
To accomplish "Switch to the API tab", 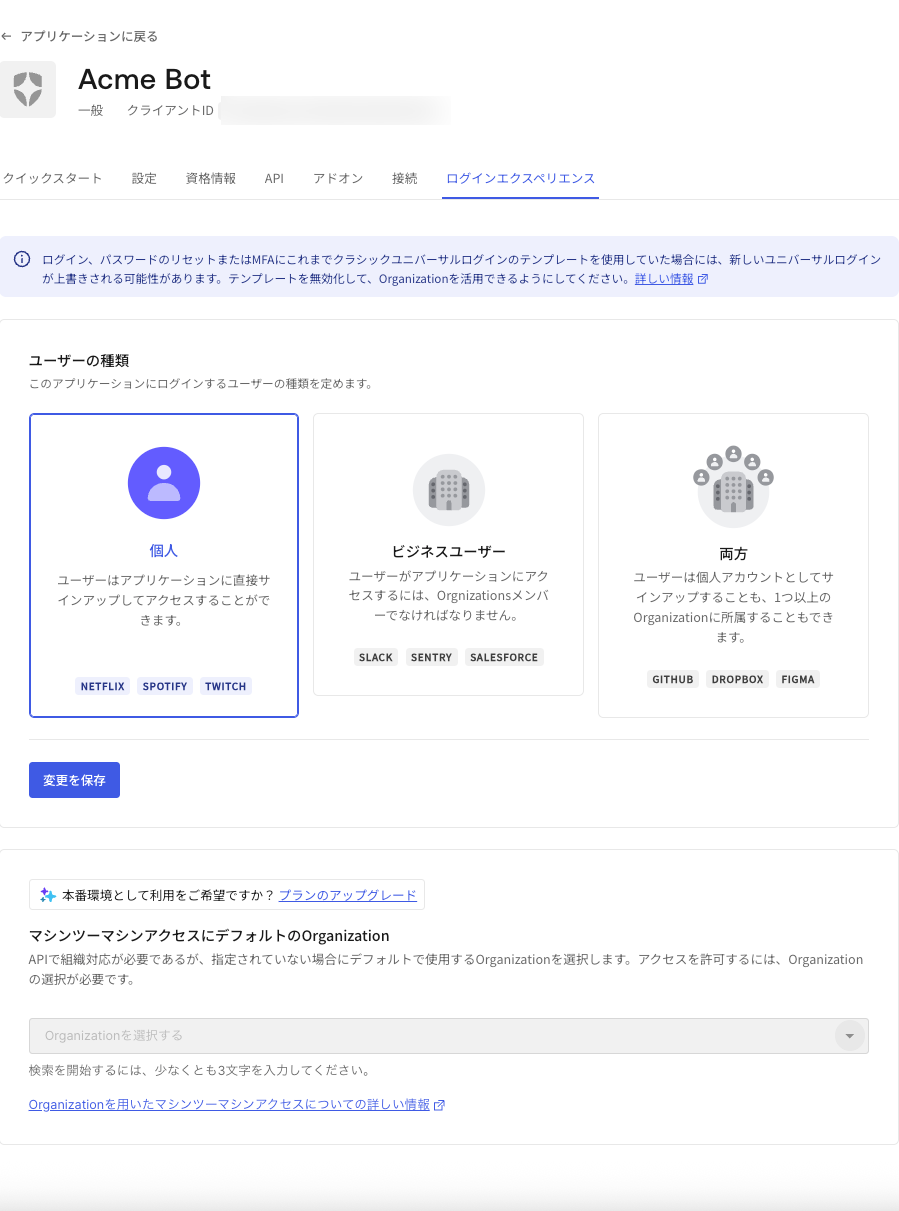I will click(x=273, y=178).
